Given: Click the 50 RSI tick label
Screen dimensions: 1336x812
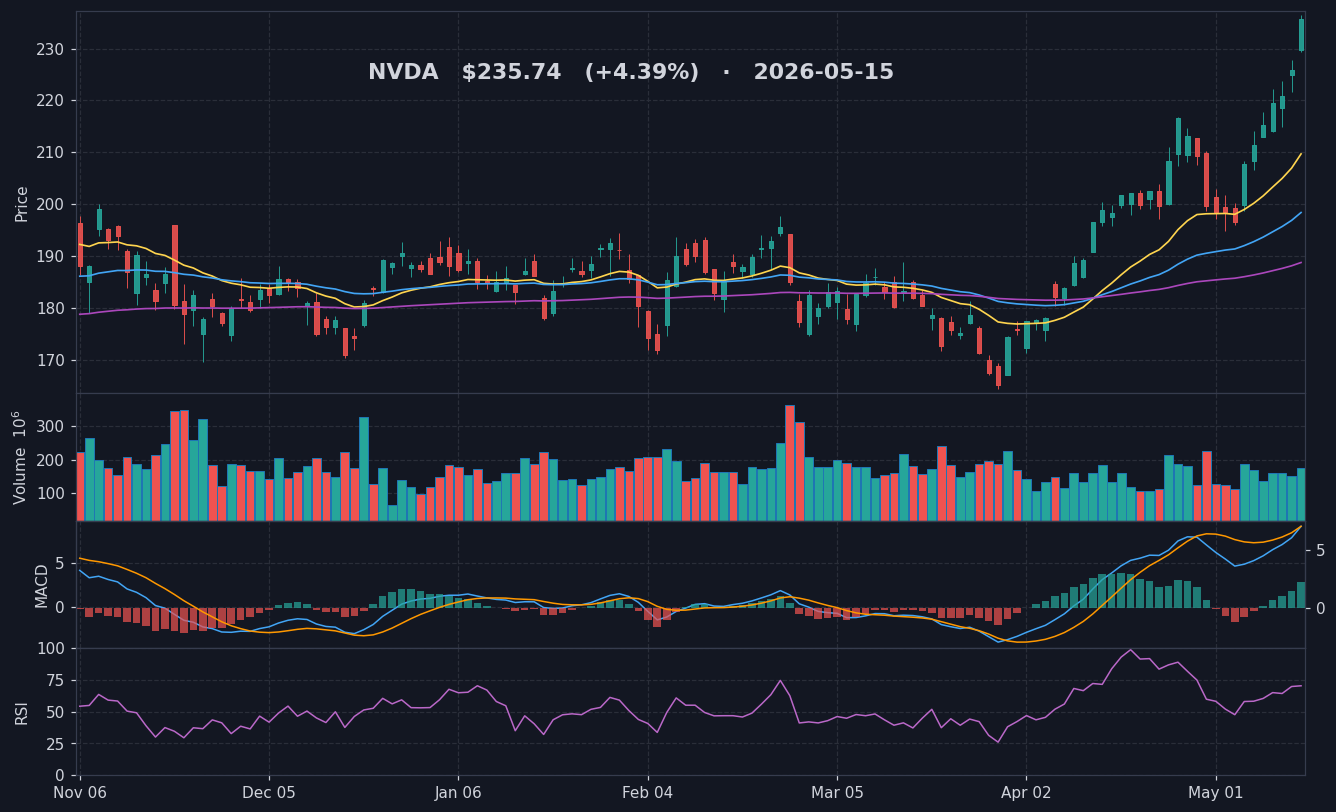Looking at the screenshot, I should 56,712.
